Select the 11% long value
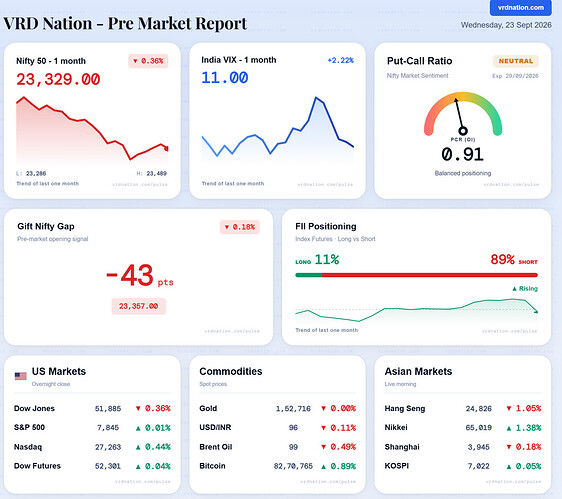 (x=327, y=260)
